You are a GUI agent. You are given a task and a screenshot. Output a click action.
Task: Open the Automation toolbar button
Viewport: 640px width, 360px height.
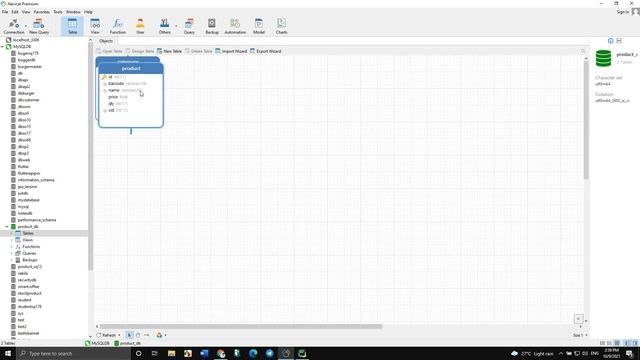[235, 26]
